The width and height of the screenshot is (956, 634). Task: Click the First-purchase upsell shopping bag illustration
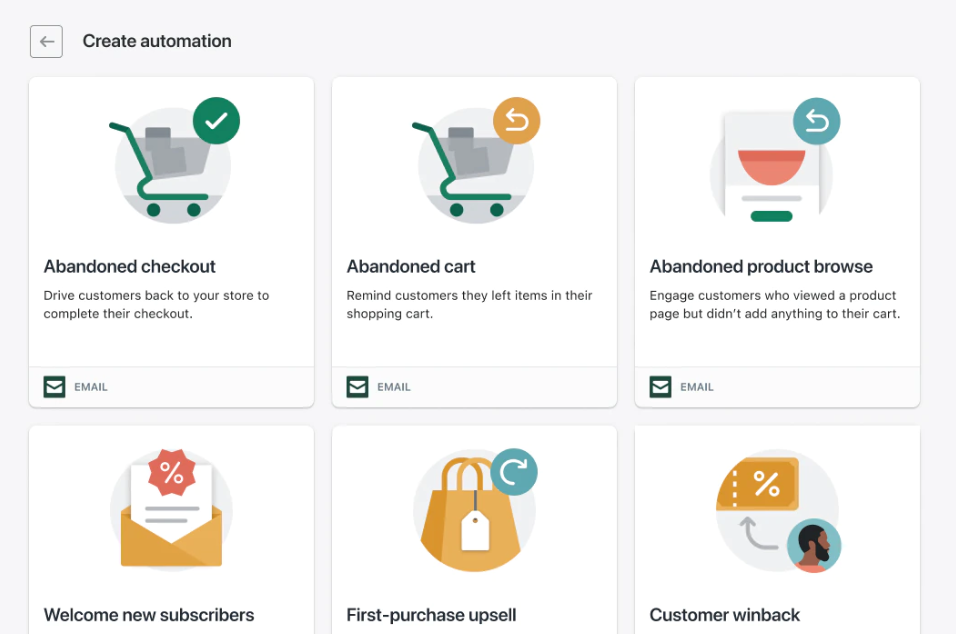(x=475, y=511)
